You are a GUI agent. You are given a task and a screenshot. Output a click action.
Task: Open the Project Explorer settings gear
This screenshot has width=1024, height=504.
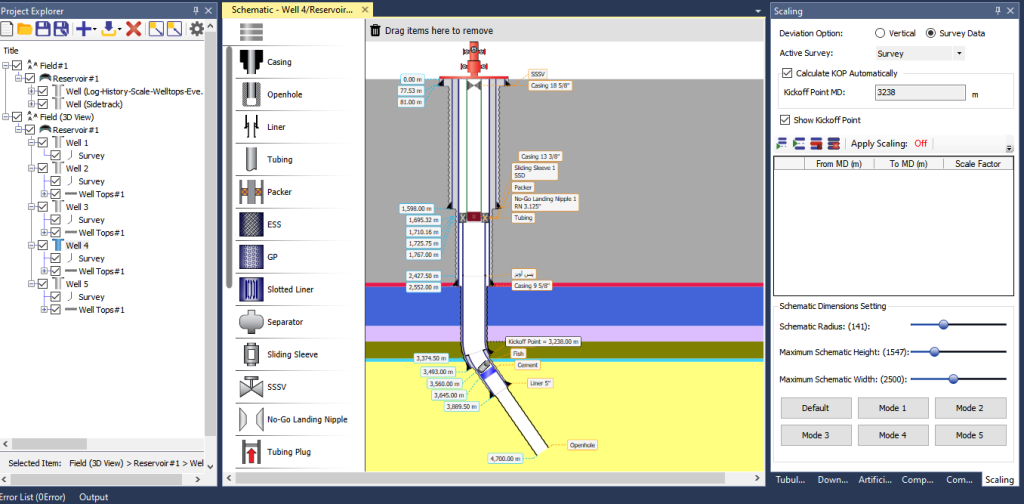coord(197,29)
